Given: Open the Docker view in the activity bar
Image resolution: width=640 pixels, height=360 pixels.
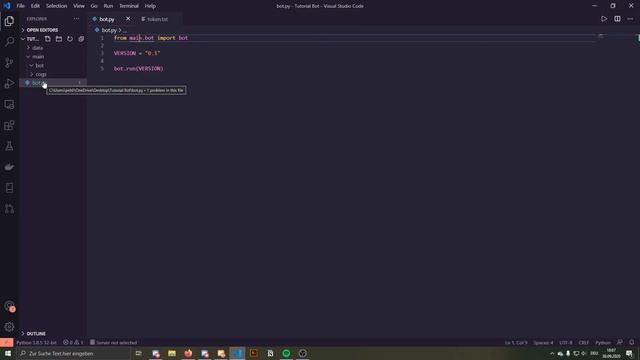Looking at the screenshot, I should point(9,167).
